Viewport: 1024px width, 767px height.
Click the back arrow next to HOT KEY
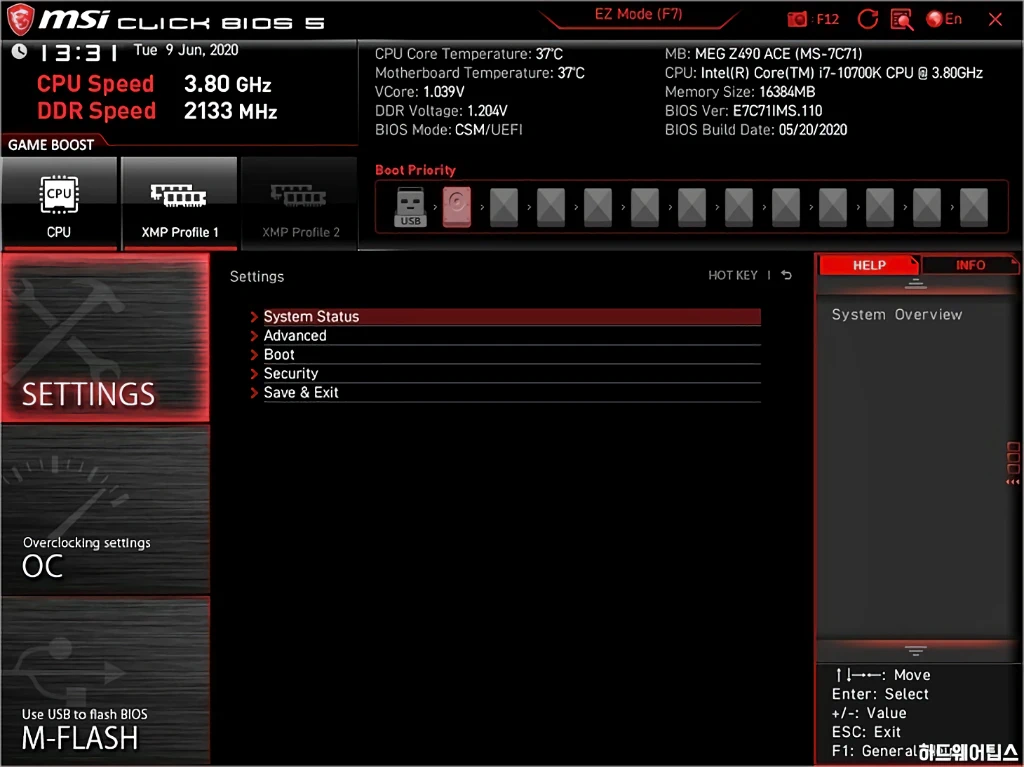[787, 276]
